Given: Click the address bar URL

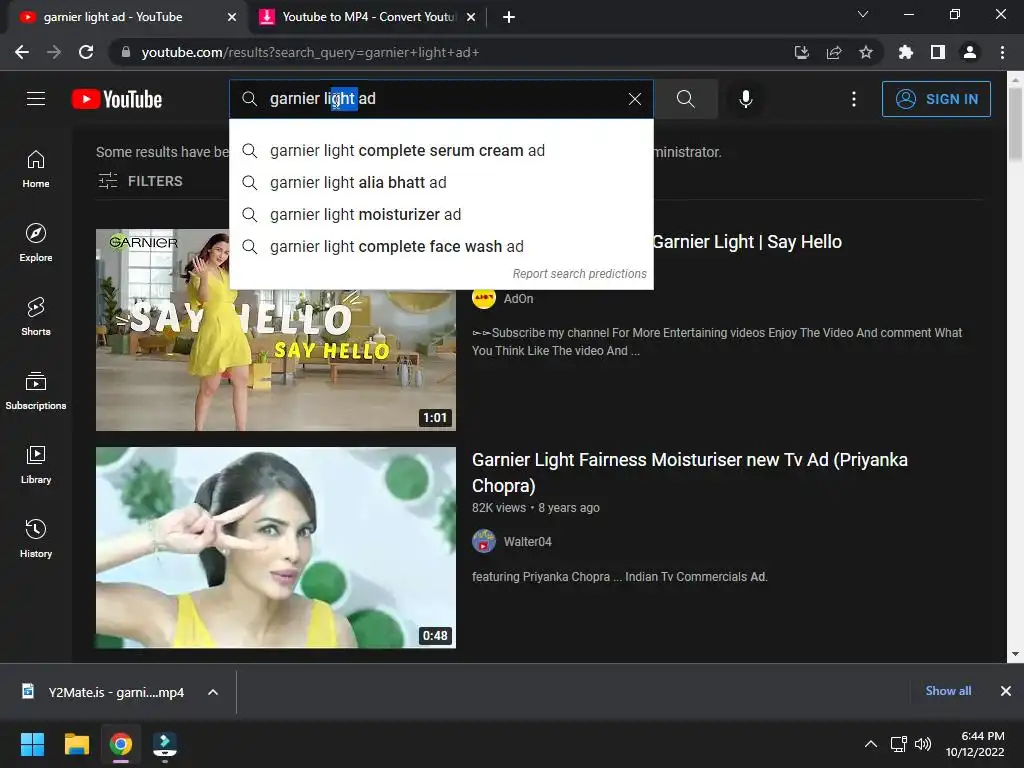Looking at the screenshot, I should coord(310,52).
